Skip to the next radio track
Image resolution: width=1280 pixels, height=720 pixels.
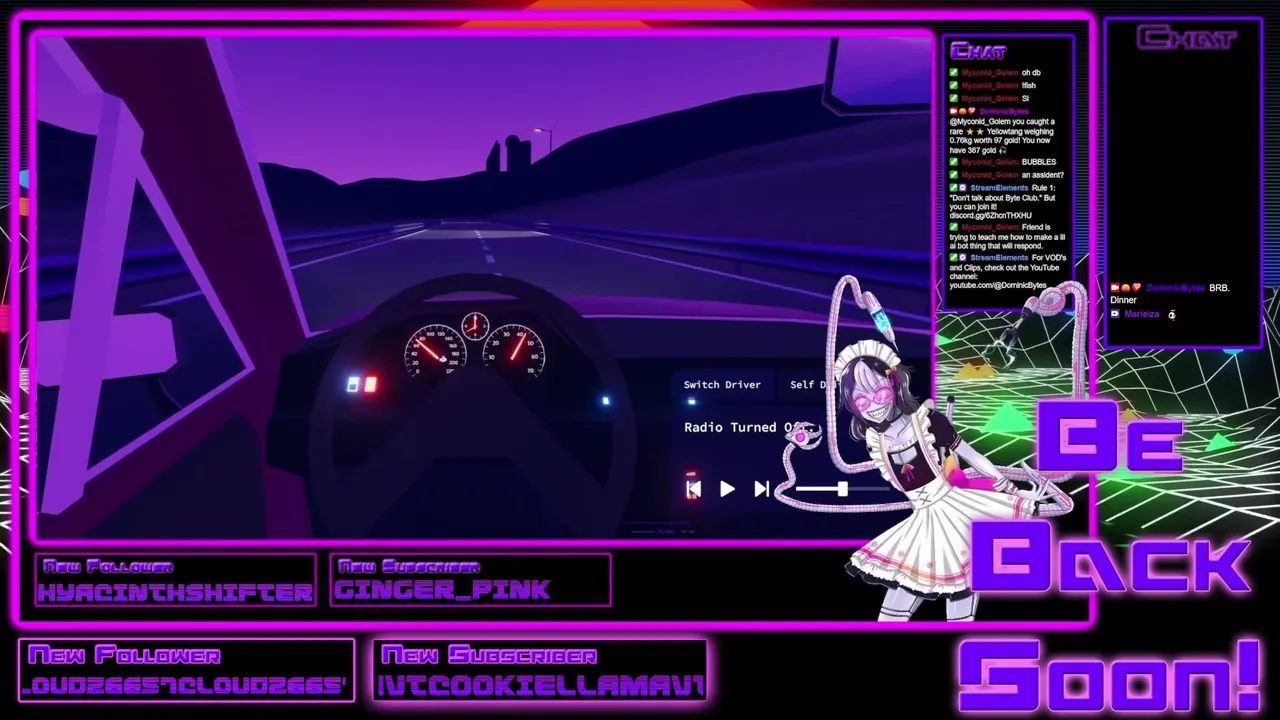coord(761,489)
